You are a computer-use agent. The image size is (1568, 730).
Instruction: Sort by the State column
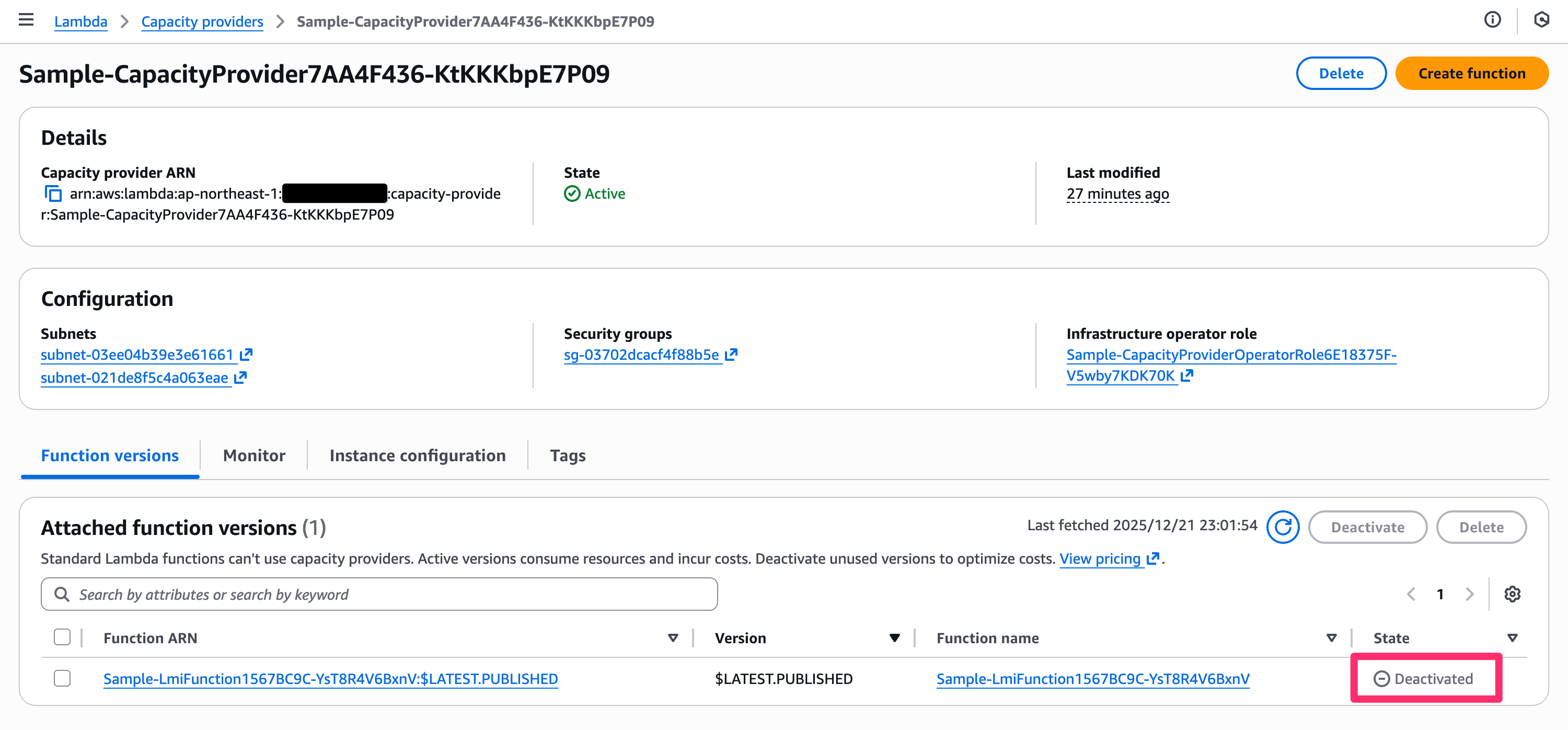(1512, 638)
